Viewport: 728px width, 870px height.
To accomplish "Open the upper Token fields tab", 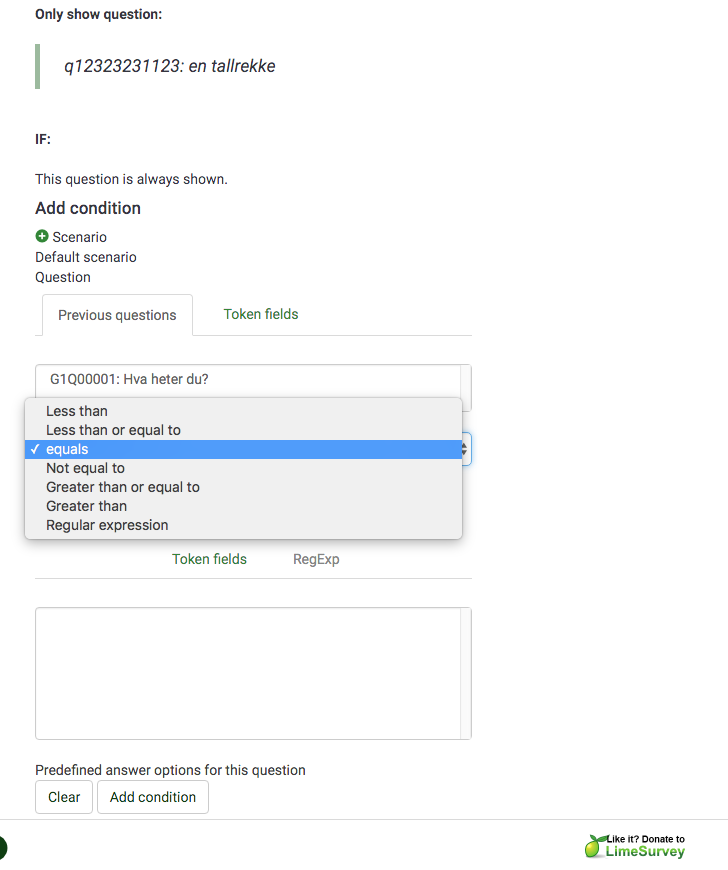I will tap(261, 314).
